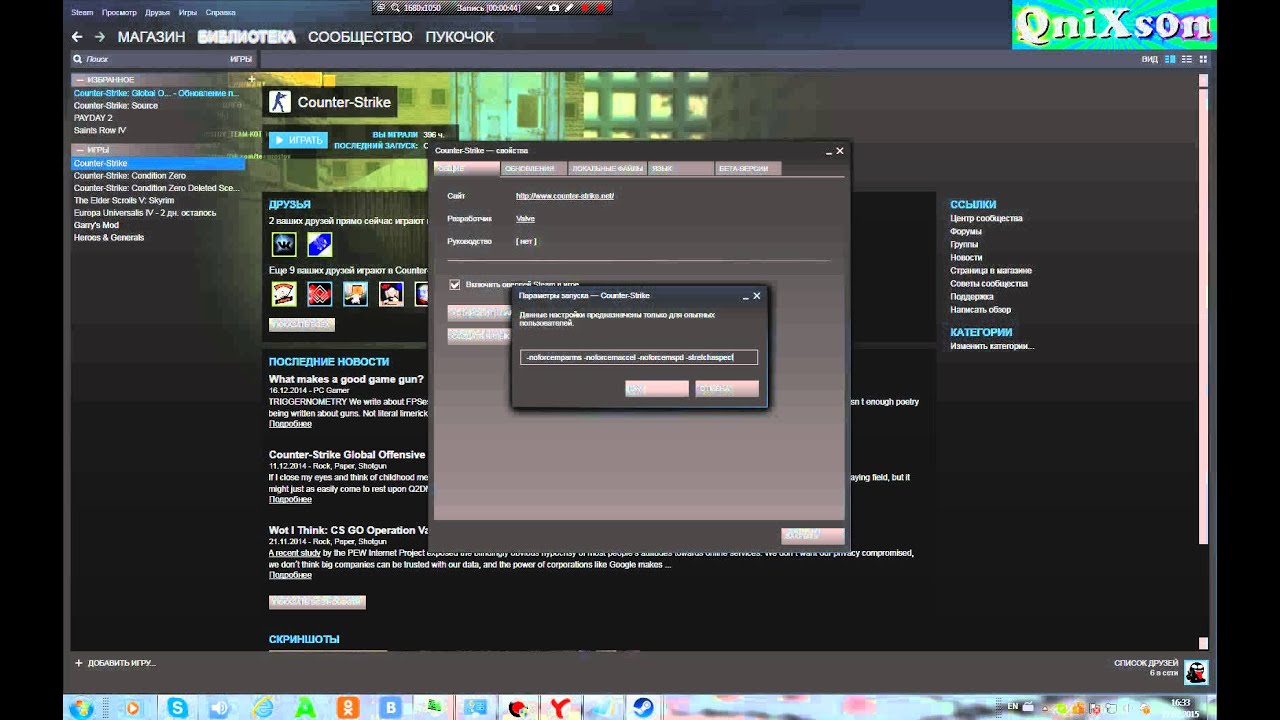Image resolution: width=1280 pixels, height=720 pixels.
Task: Open Internet Explorer from the taskbar
Action: (264, 708)
